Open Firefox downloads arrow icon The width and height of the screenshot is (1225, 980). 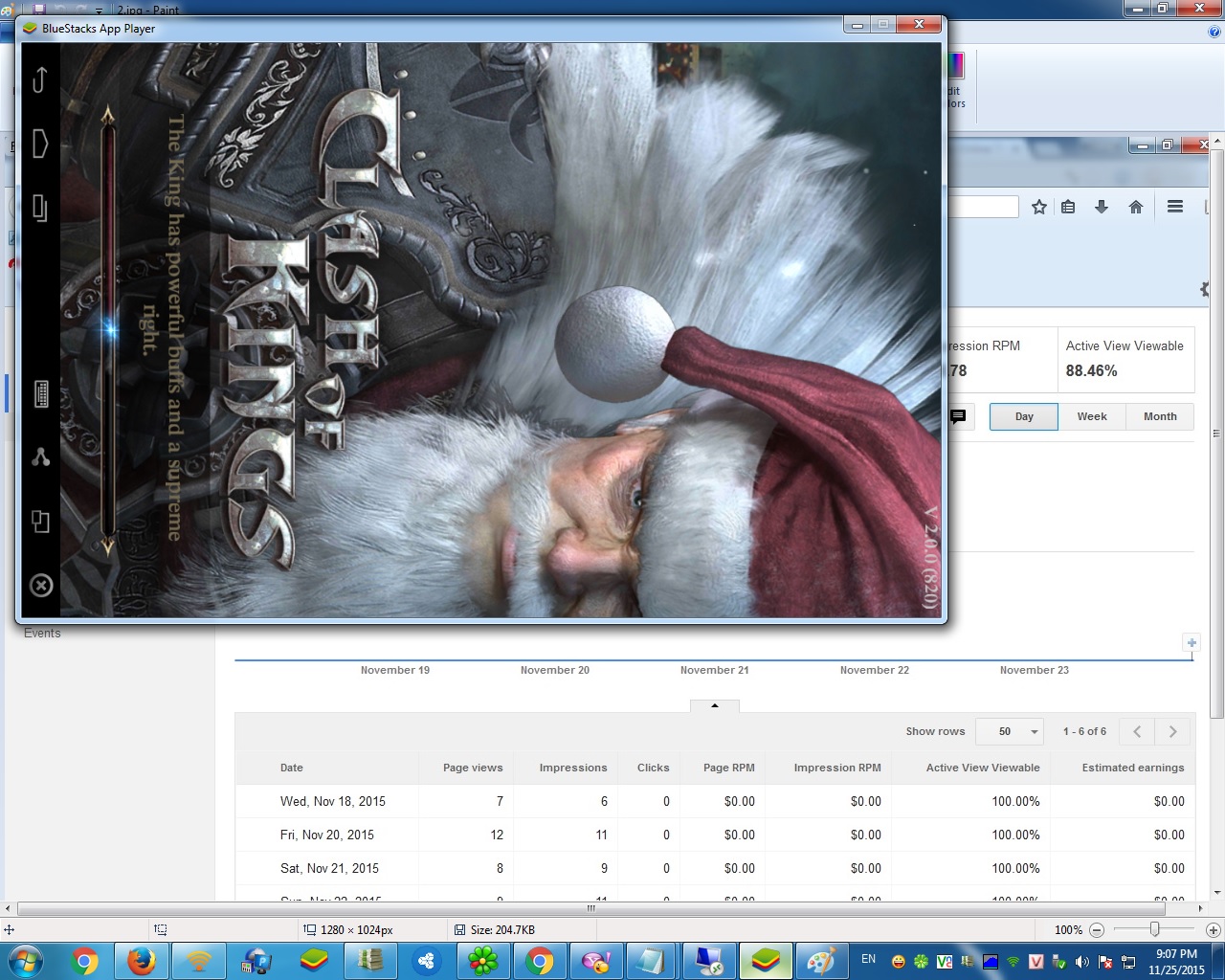click(1102, 207)
